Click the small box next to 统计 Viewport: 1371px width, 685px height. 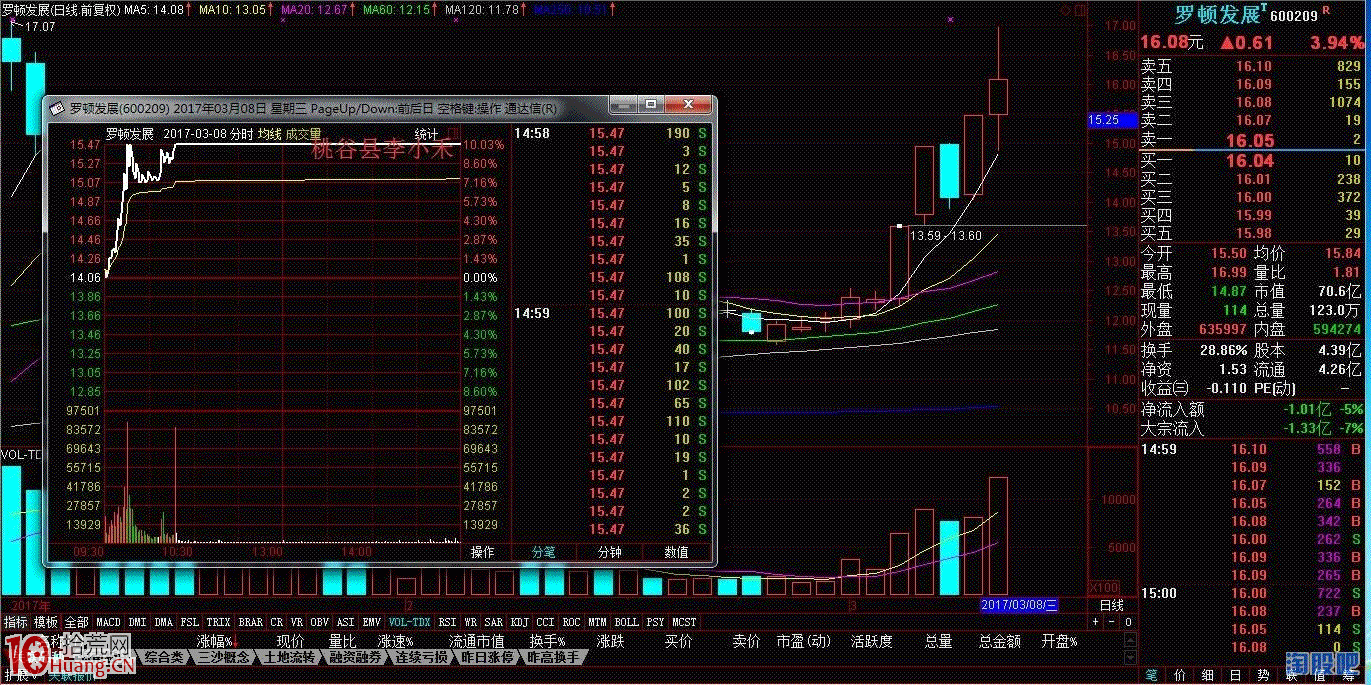click(451, 134)
